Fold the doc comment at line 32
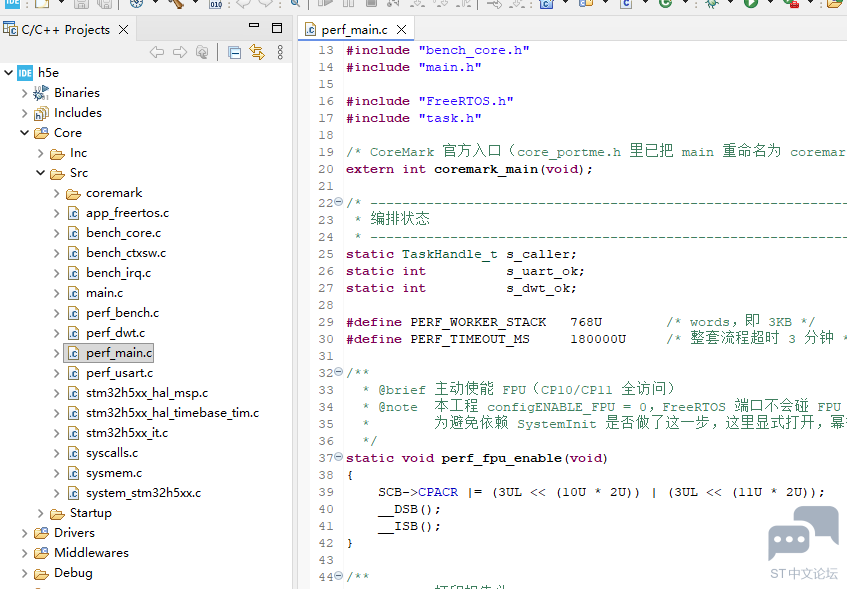This screenshot has width=847, height=589. 339,371
